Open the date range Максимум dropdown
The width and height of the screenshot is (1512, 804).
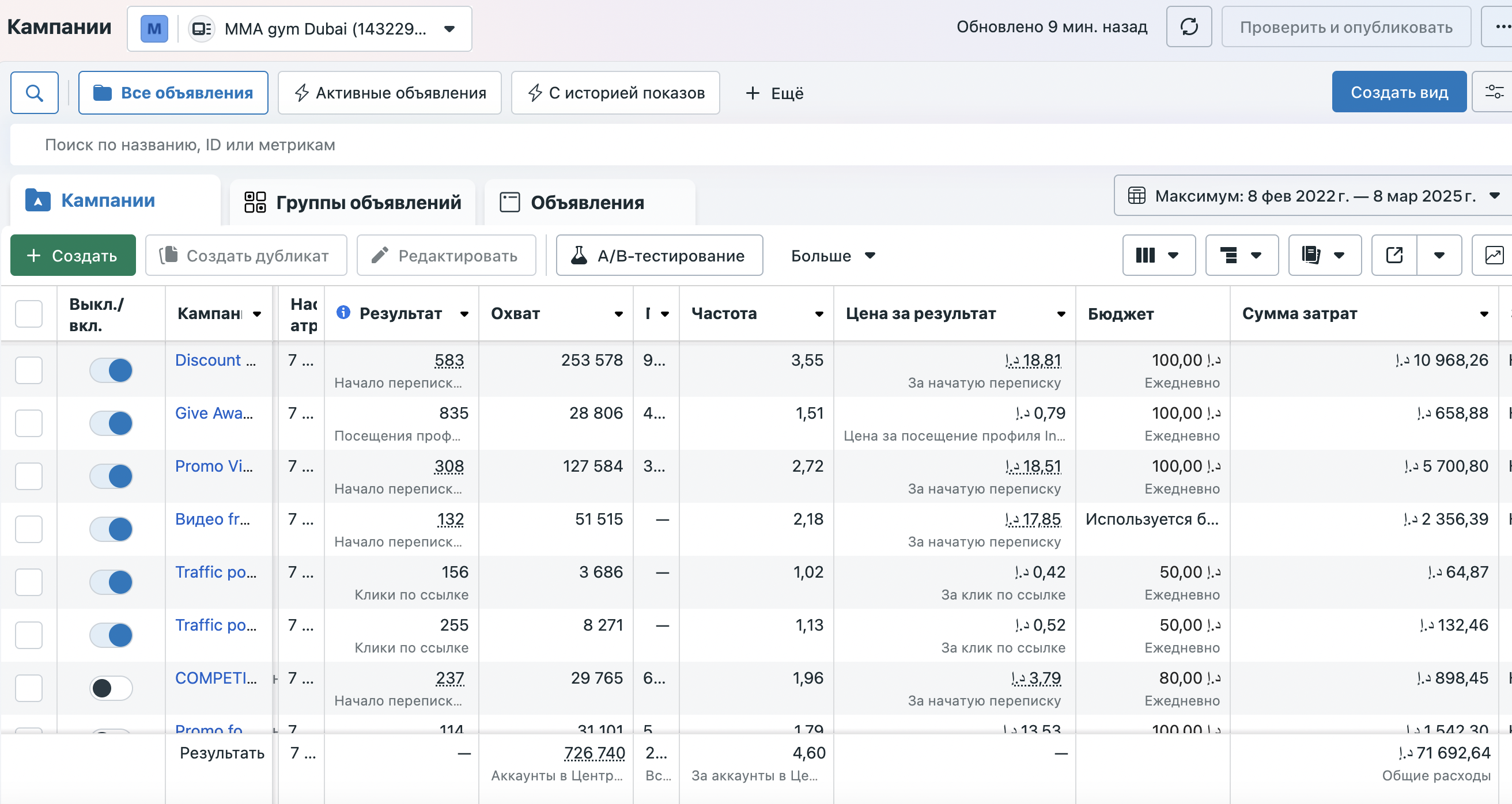pyautogui.click(x=1313, y=195)
